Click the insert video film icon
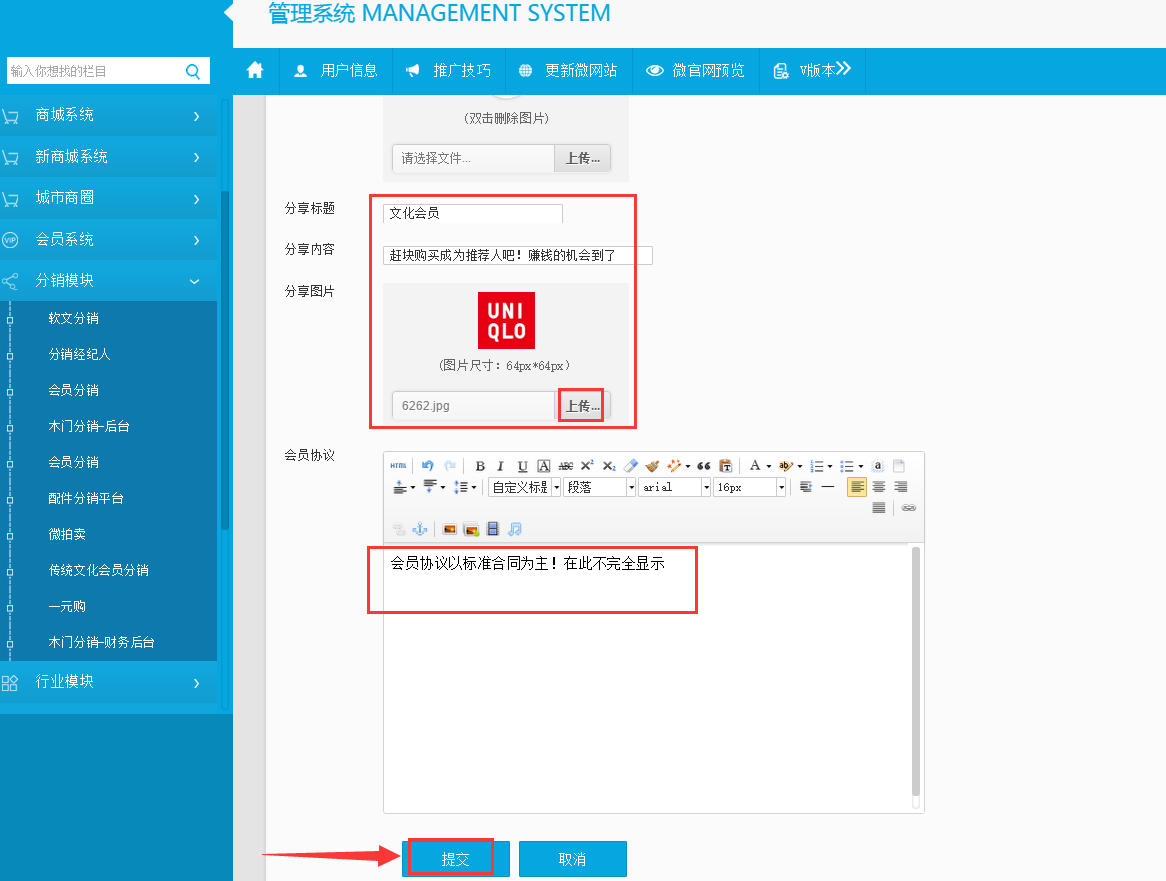The width and height of the screenshot is (1166, 881). 492,529
